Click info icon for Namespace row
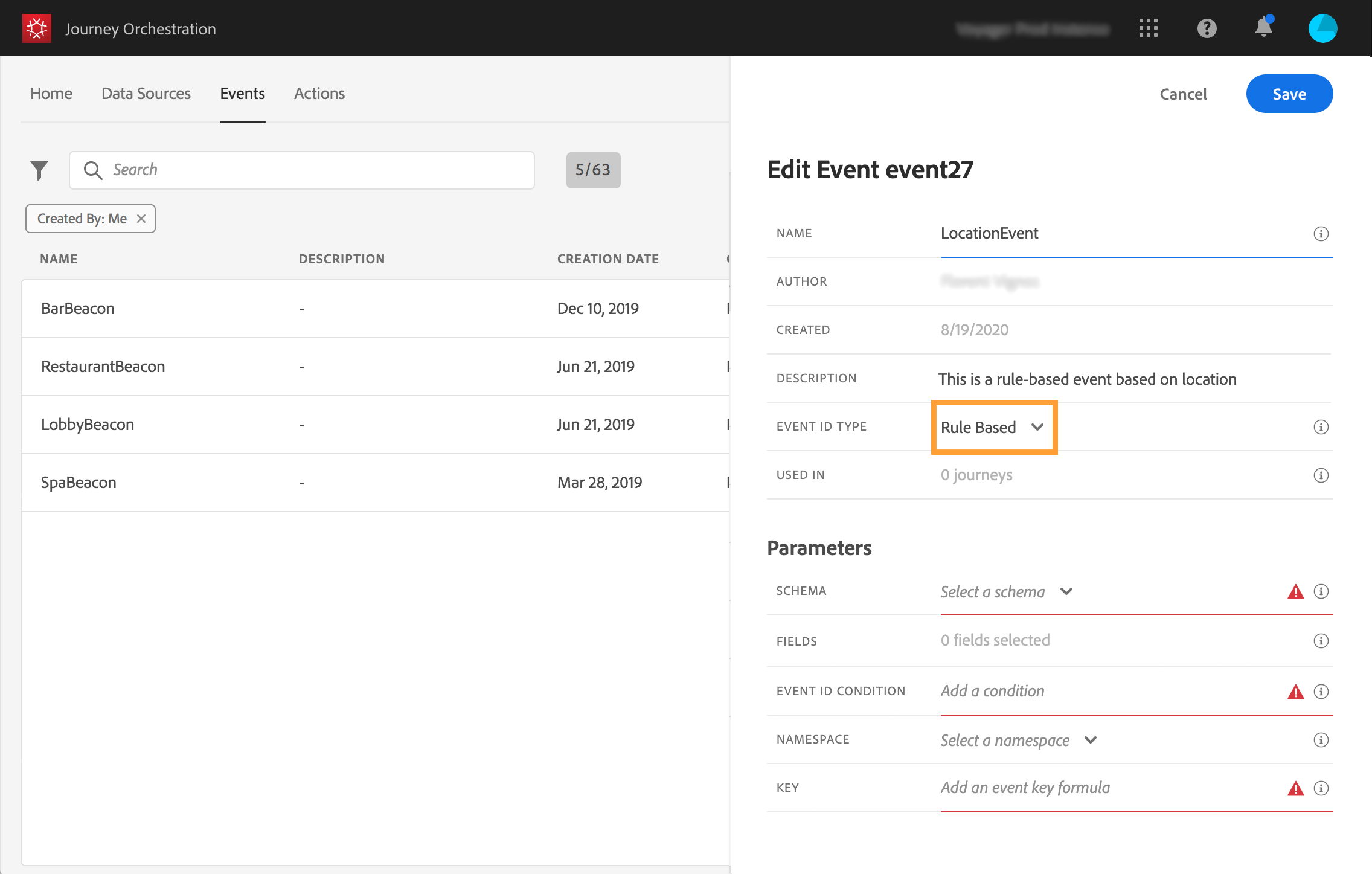This screenshot has height=874, width=1372. pyautogui.click(x=1321, y=740)
